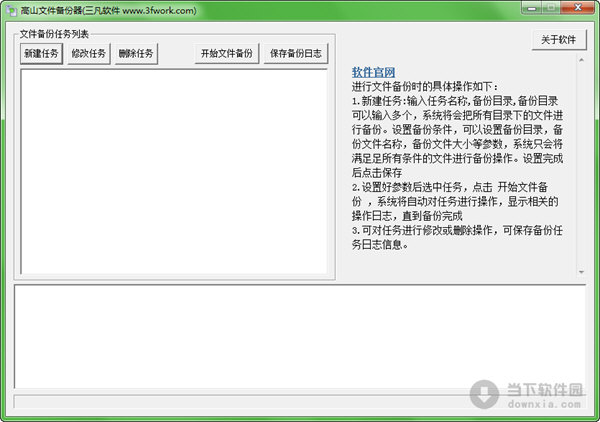Click the text line starting 2.设置好参数
600x422 pixels.
tap(450, 187)
